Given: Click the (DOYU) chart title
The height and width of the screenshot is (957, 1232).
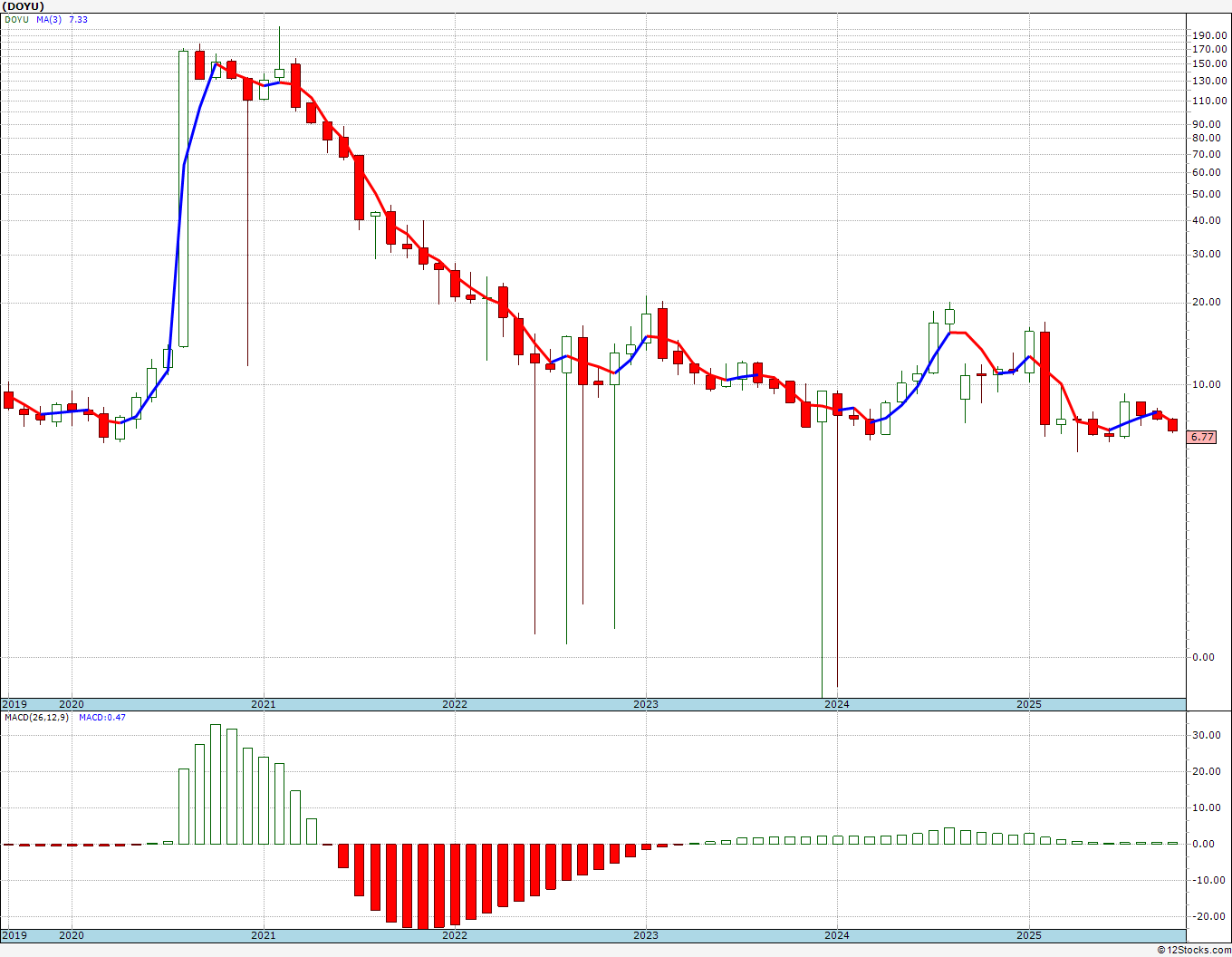Looking at the screenshot, I should (24, 6).
